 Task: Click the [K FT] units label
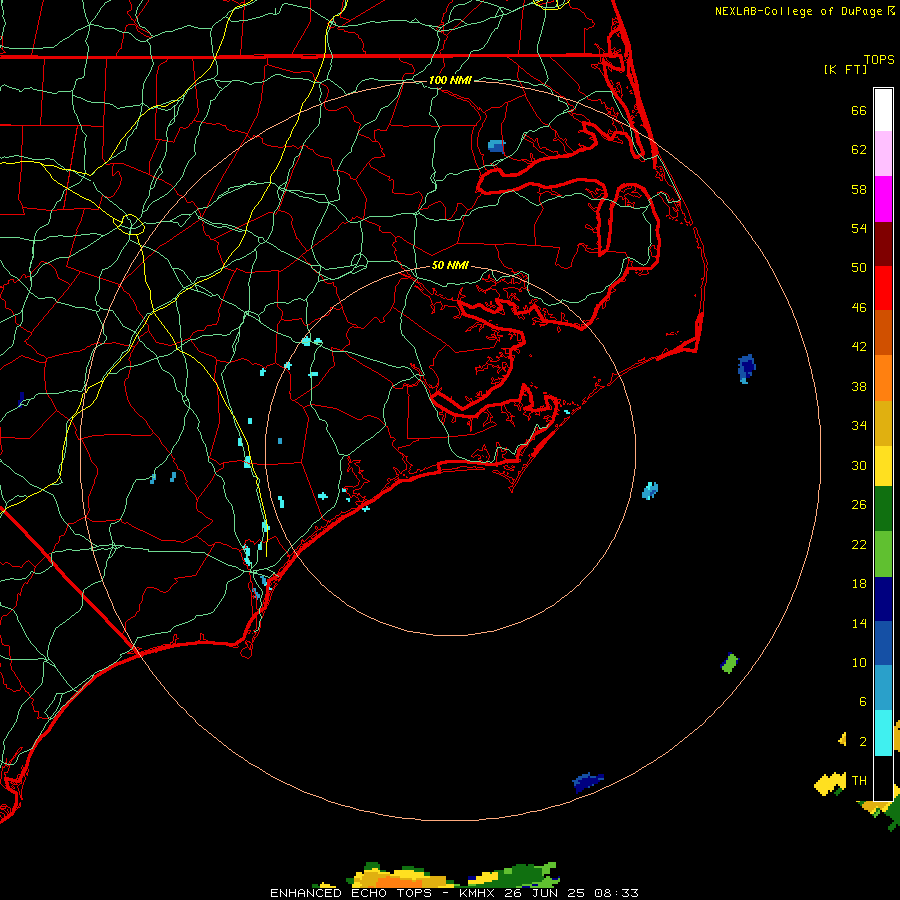[x=845, y=70]
